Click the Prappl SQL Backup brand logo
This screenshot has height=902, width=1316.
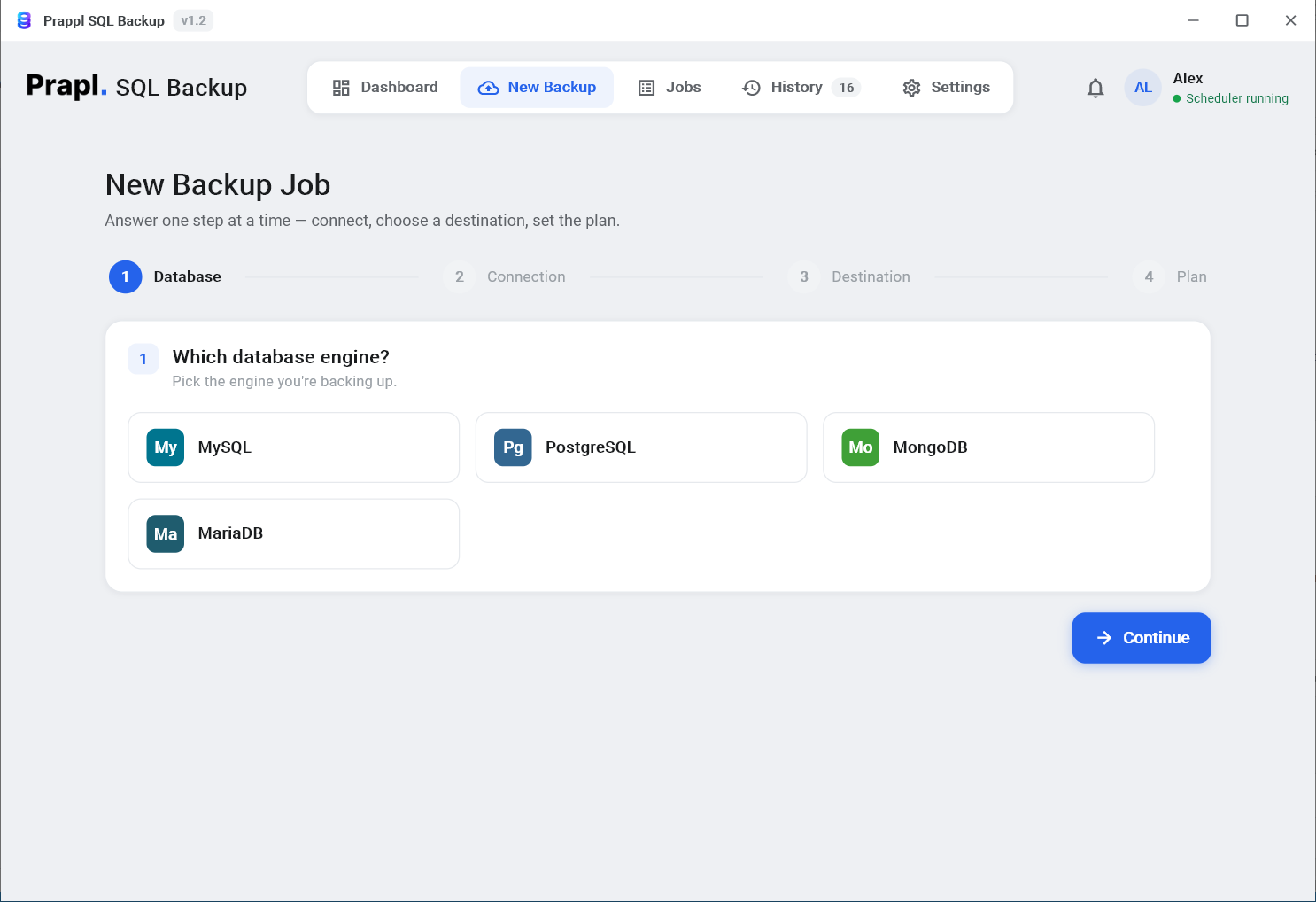pyautogui.click(x=137, y=87)
